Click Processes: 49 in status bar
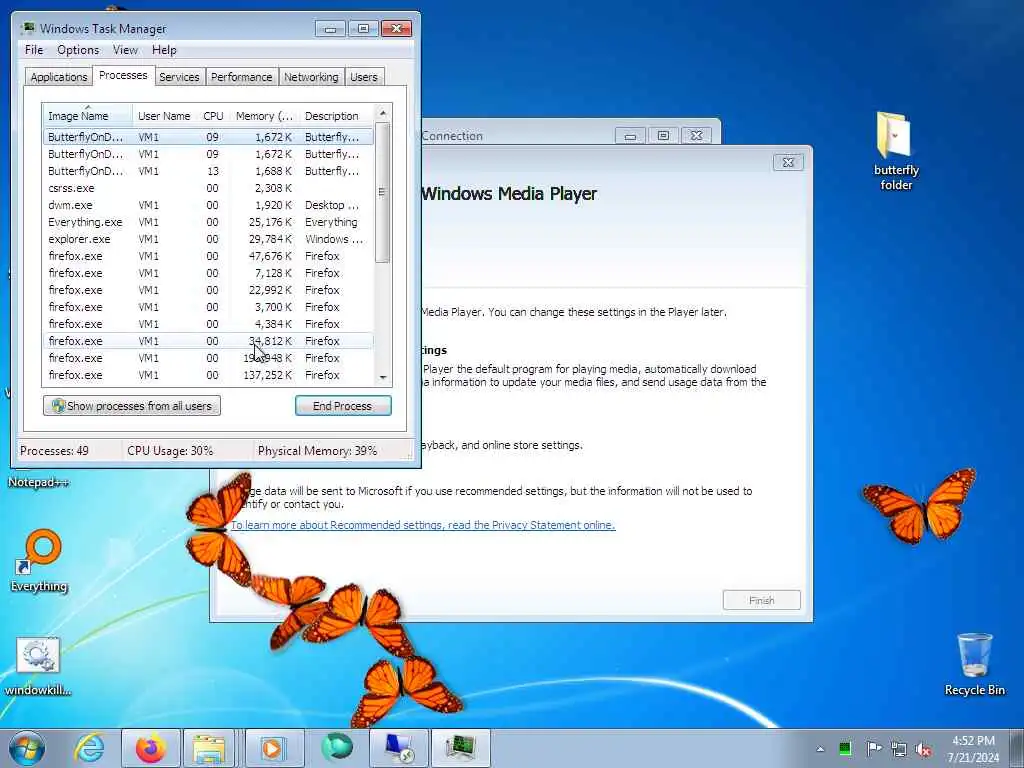 [54, 451]
